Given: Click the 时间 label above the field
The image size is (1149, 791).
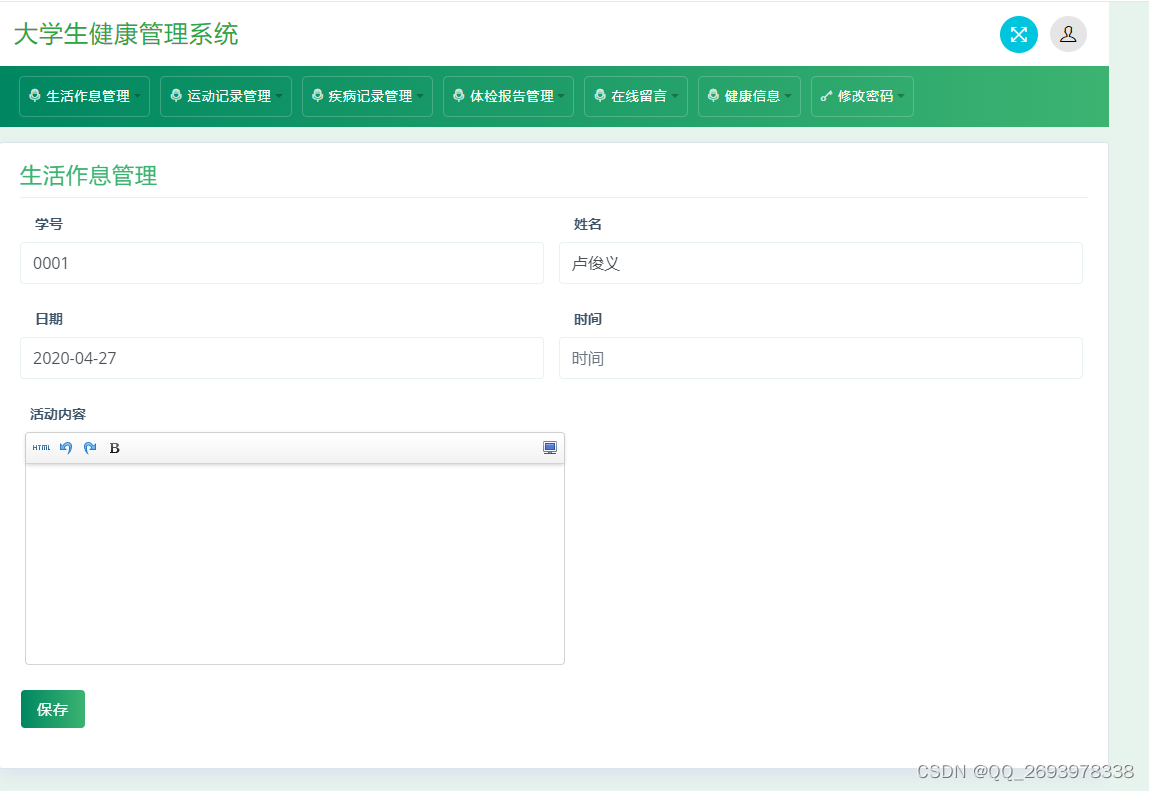Looking at the screenshot, I should tap(588, 319).
